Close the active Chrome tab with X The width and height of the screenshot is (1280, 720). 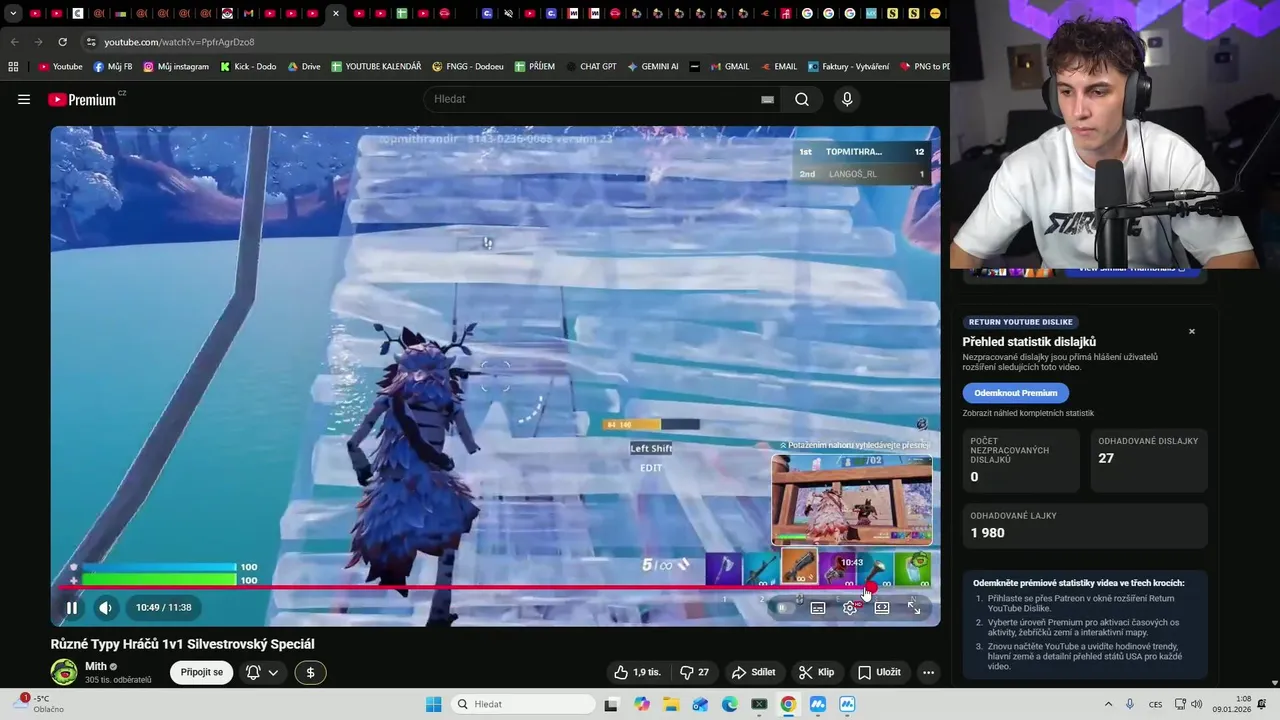[336, 14]
